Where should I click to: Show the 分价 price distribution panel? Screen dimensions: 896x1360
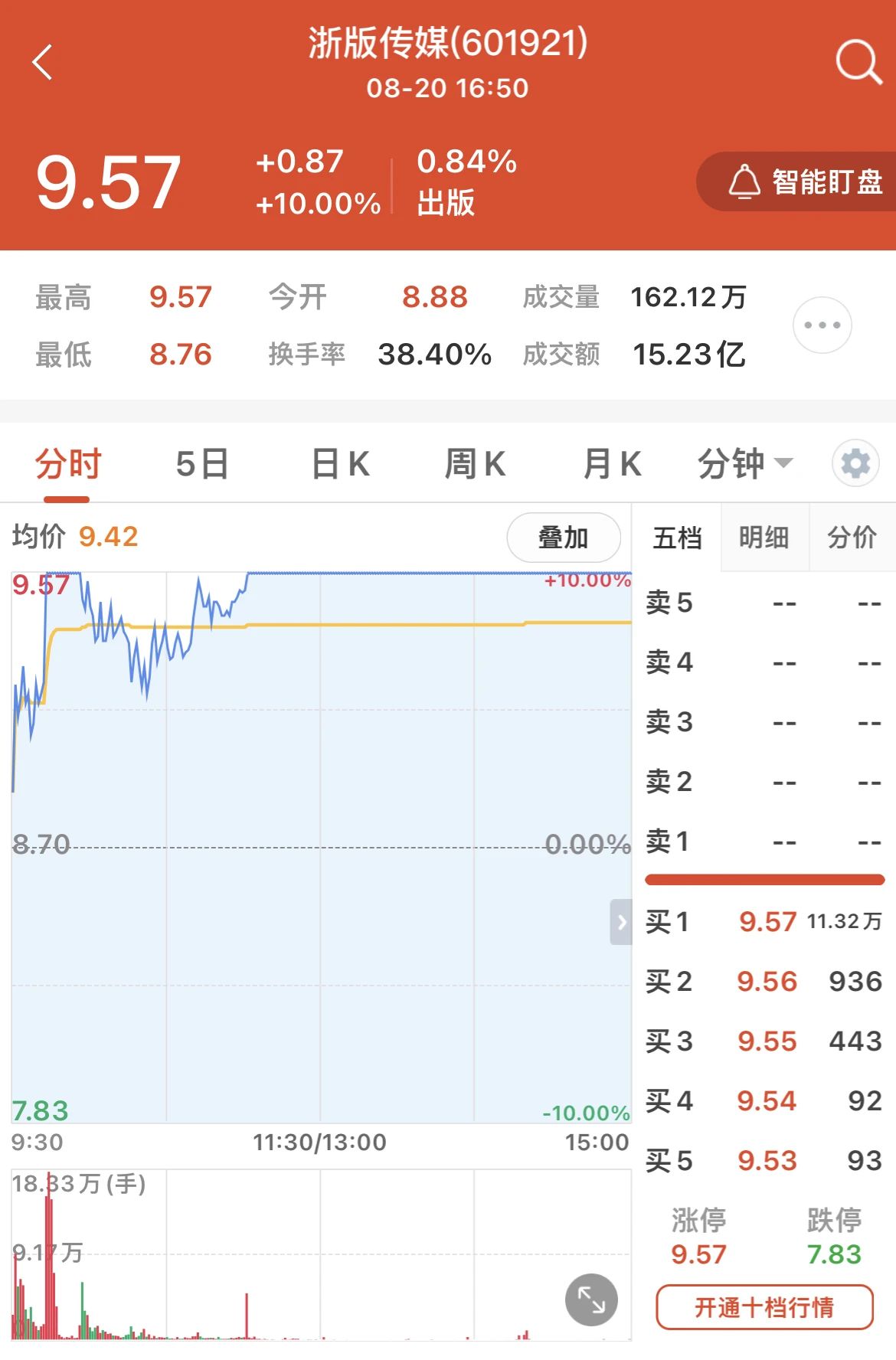[852, 538]
